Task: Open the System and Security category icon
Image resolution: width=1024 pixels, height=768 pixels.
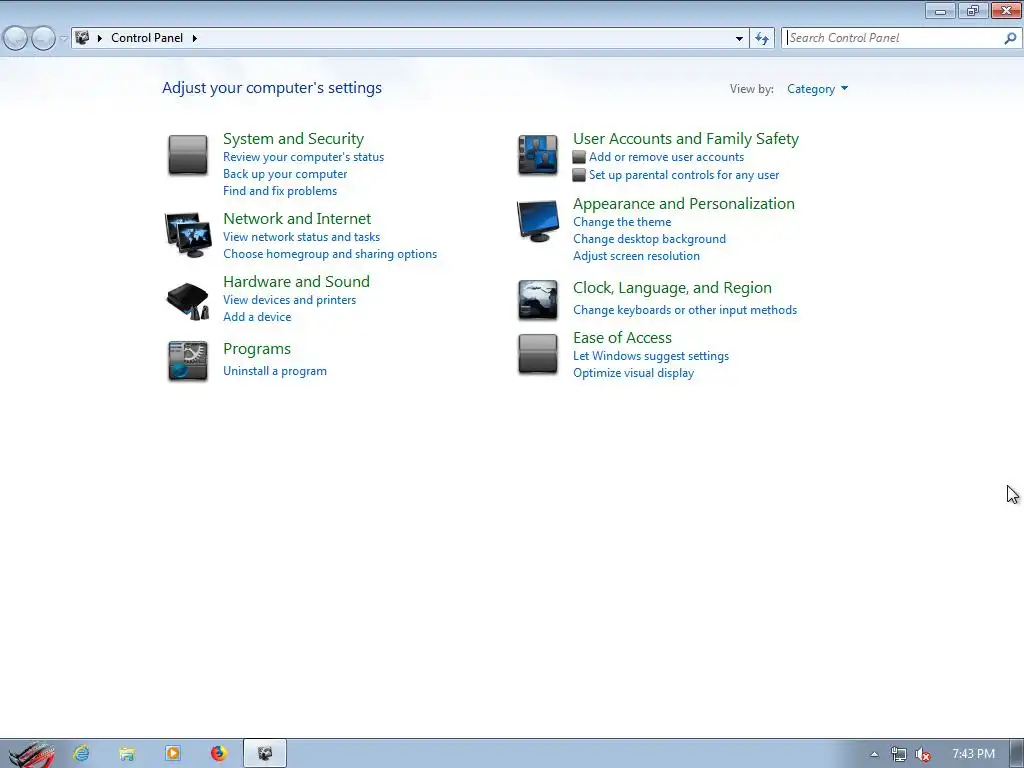Action: point(187,155)
